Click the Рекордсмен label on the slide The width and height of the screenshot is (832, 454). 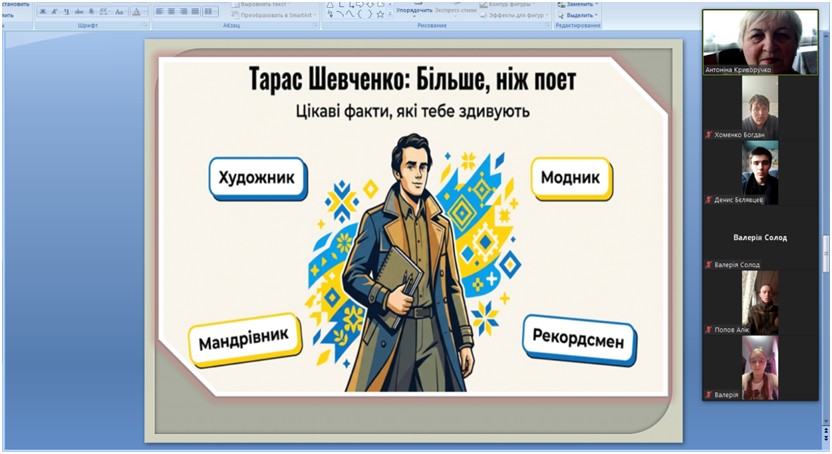(578, 341)
